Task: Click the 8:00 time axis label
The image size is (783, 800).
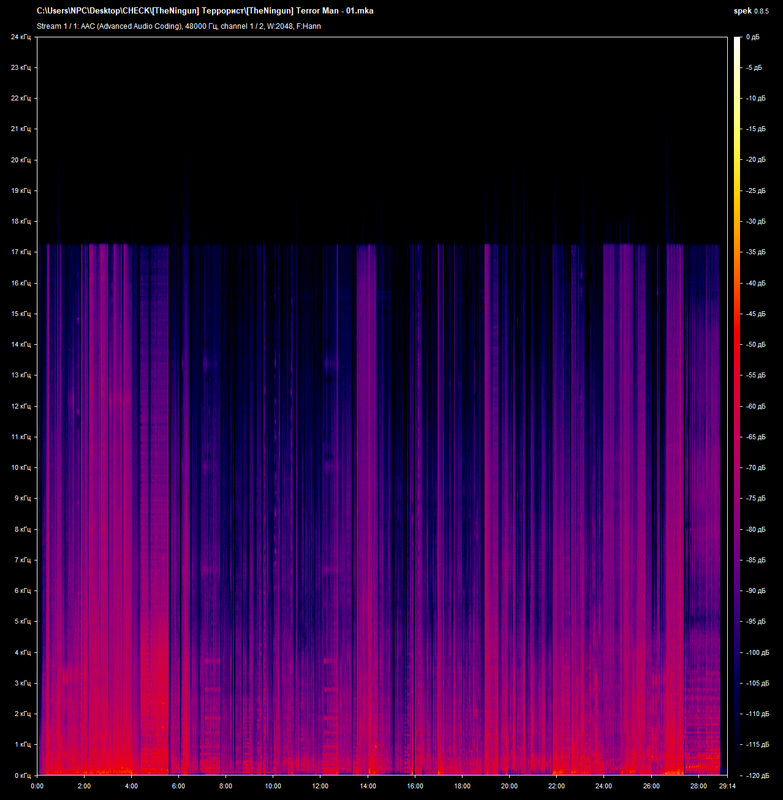Action: (226, 786)
